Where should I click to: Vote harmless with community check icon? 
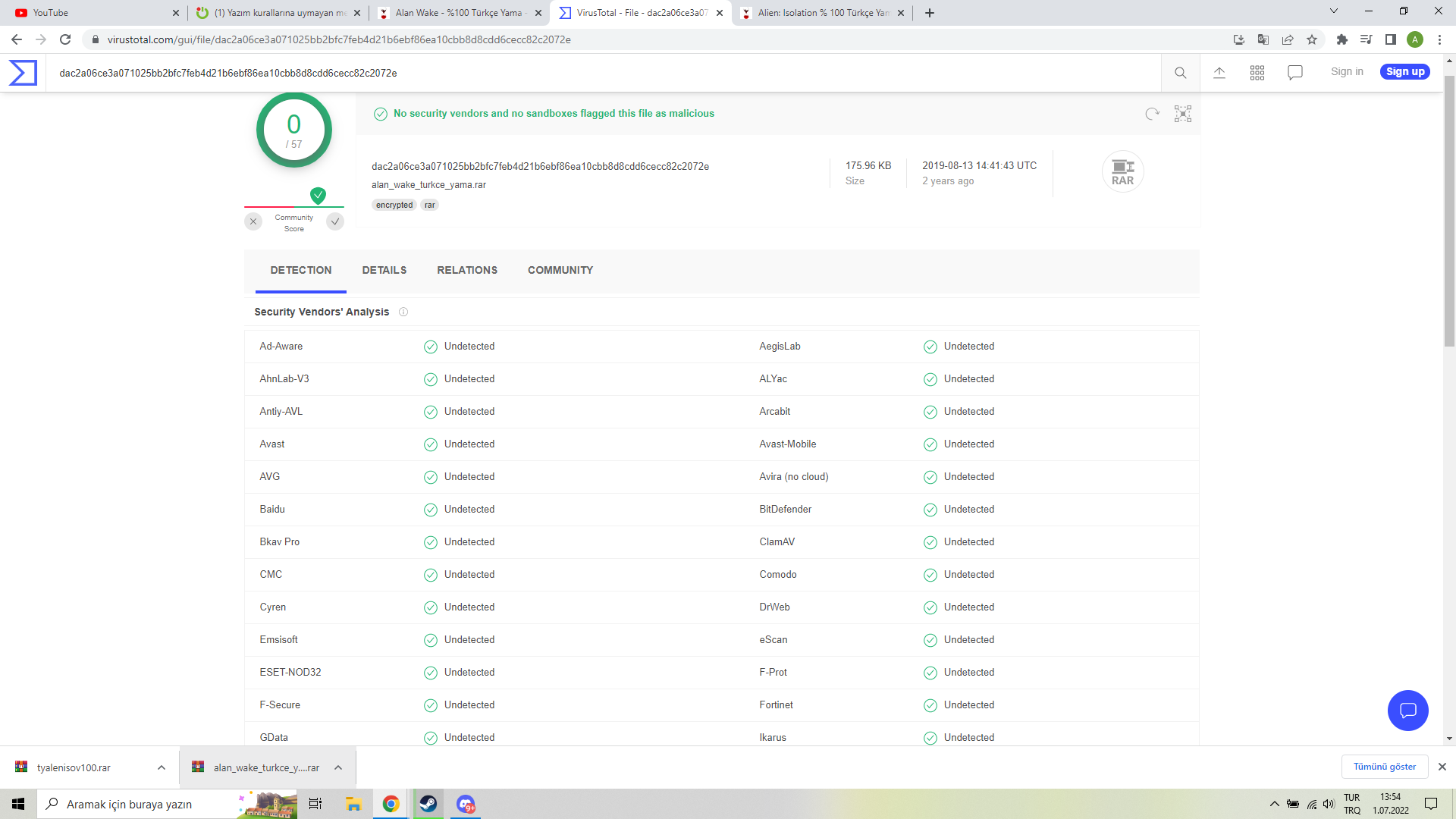click(x=335, y=221)
